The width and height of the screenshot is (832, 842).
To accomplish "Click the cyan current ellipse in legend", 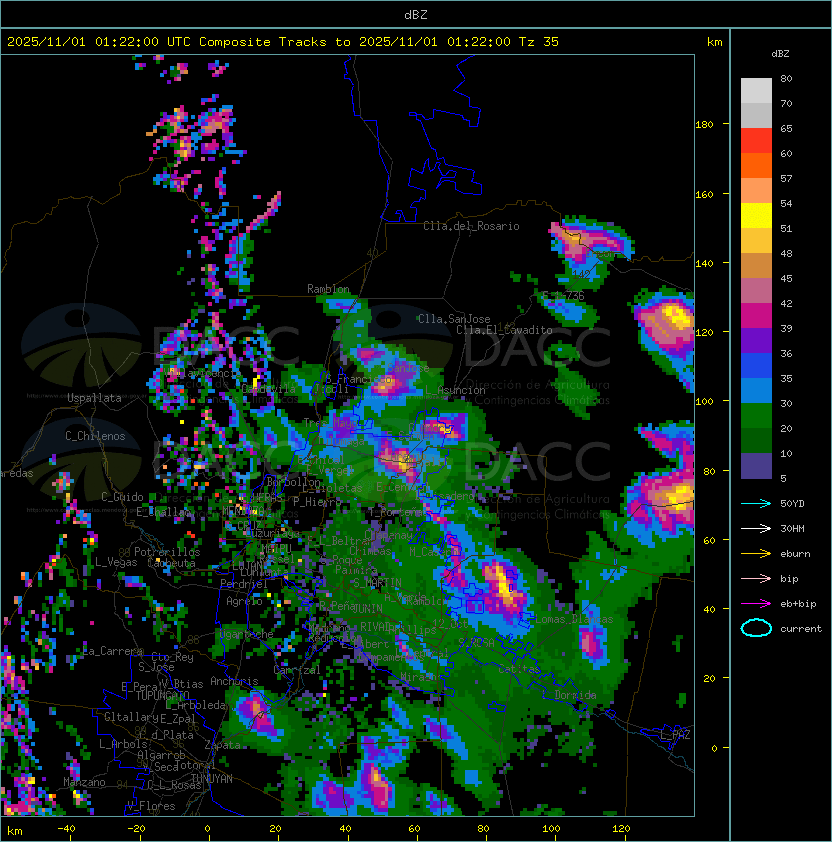I will (756, 628).
